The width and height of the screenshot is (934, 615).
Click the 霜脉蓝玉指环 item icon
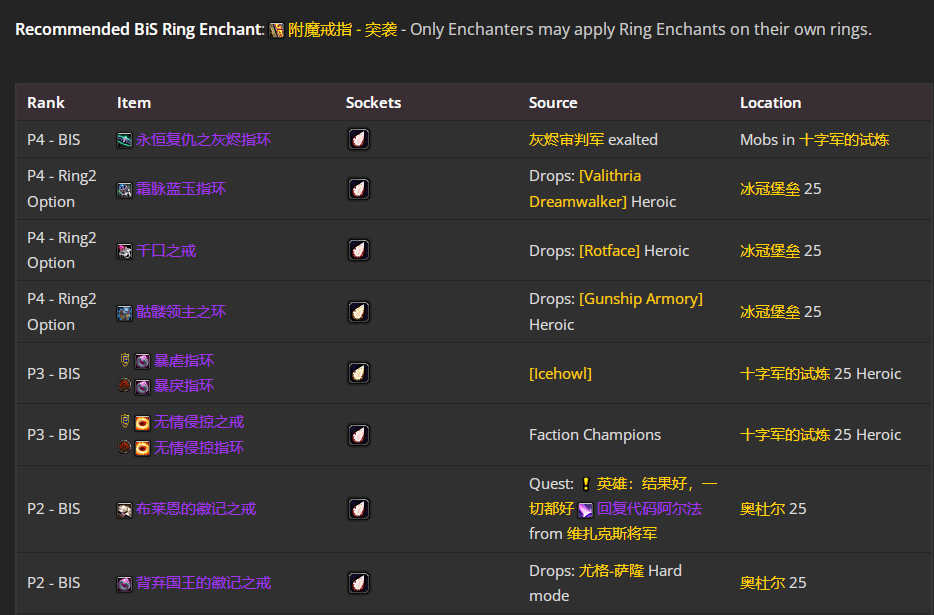pos(124,188)
